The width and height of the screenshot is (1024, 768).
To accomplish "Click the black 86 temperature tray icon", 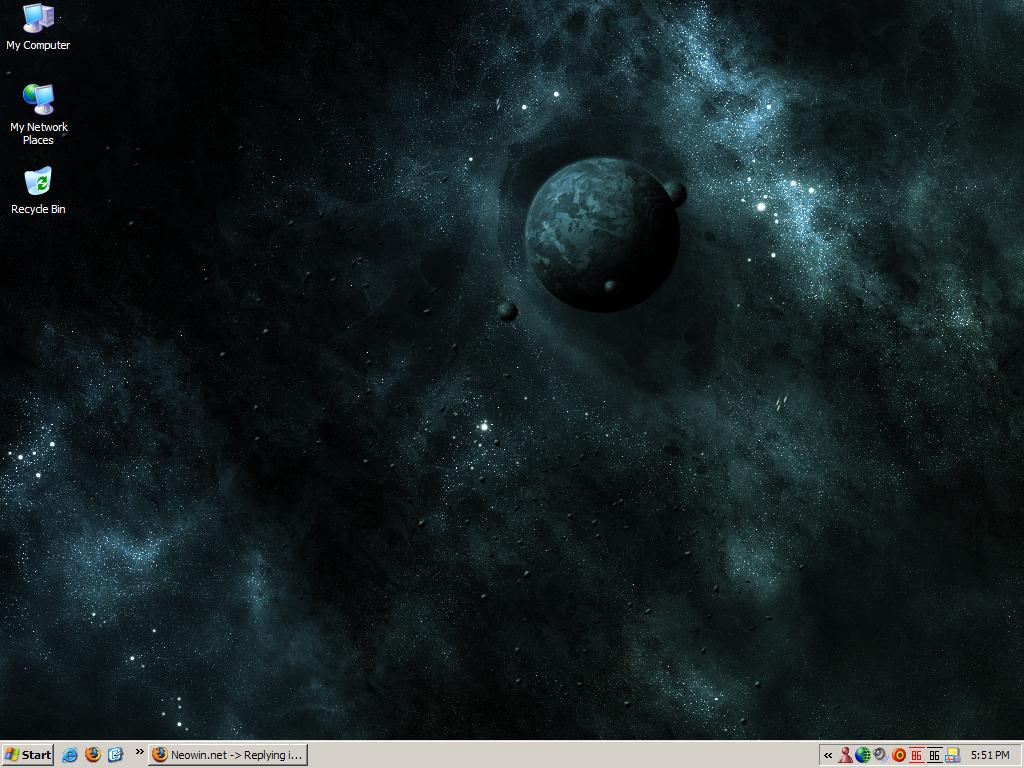I will pos(934,756).
